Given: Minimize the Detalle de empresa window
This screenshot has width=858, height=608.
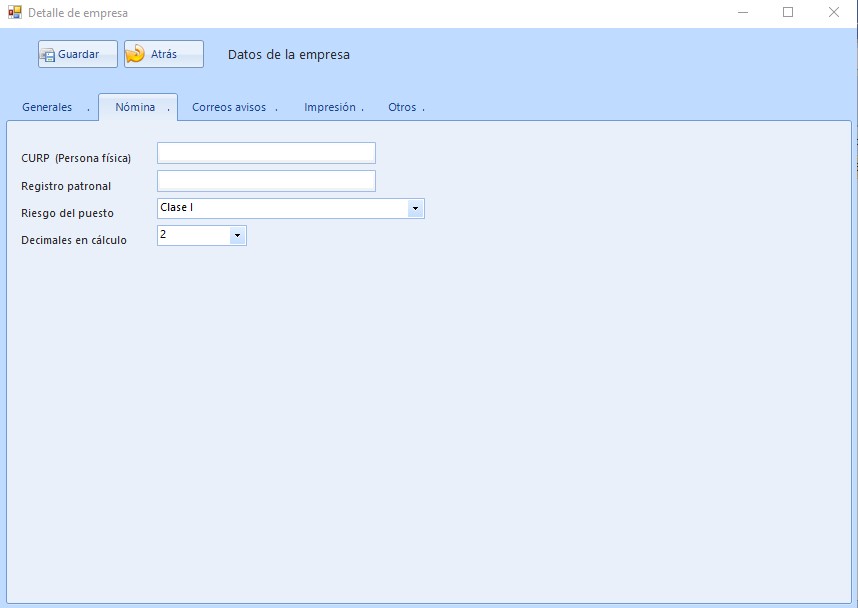Looking at the screenshot, I should 743,12.
